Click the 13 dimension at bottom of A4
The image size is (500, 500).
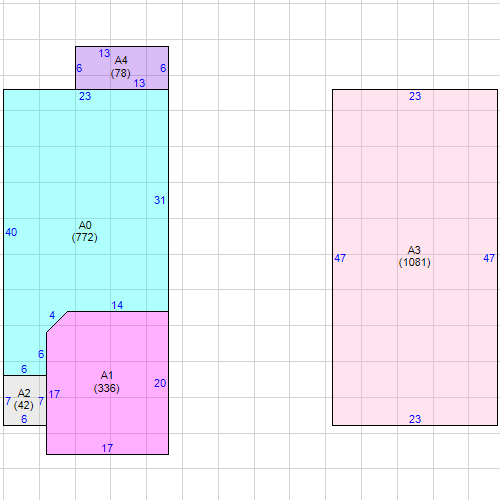[x=139, y=83]
